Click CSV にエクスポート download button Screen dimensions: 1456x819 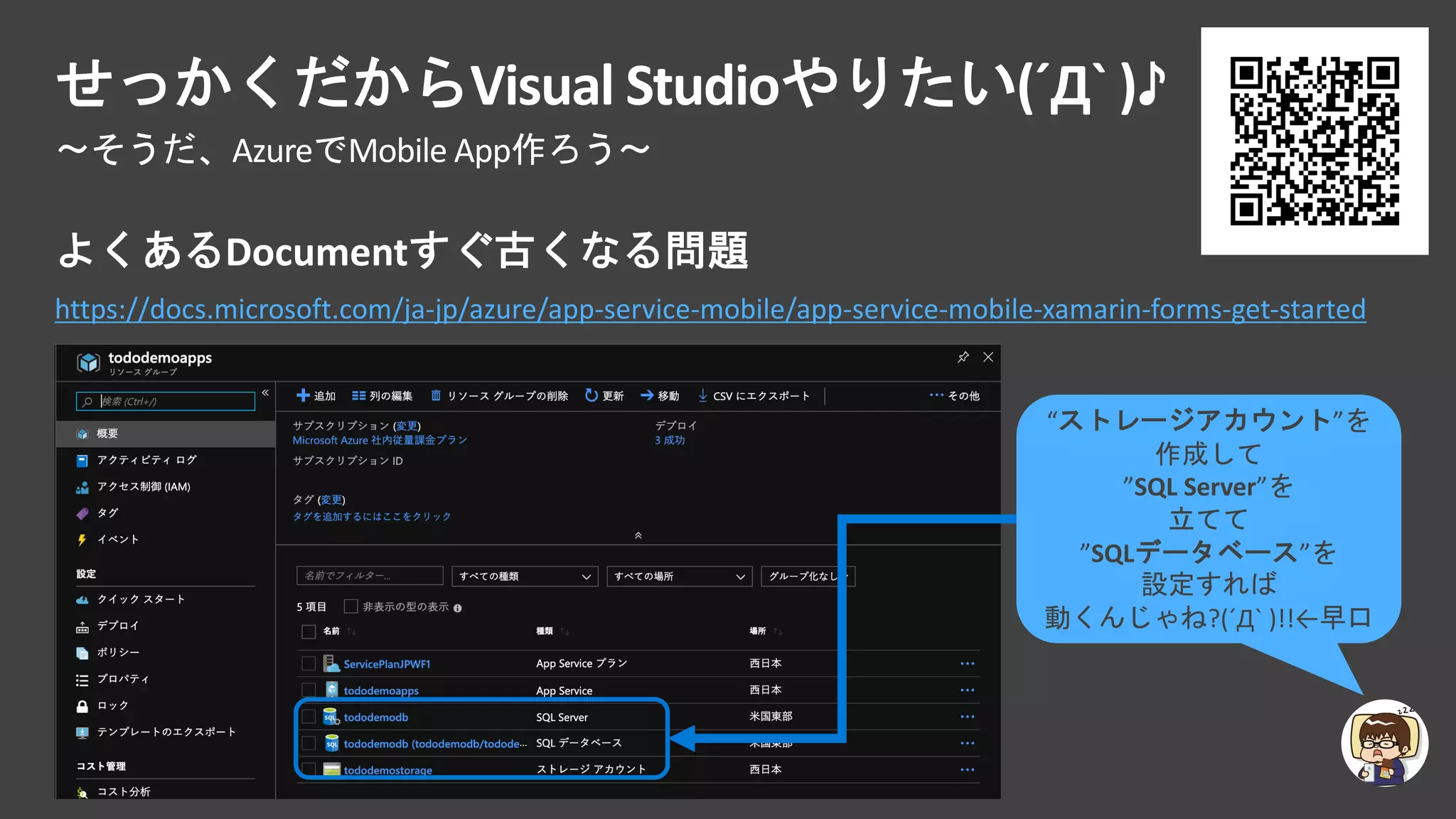754,396
